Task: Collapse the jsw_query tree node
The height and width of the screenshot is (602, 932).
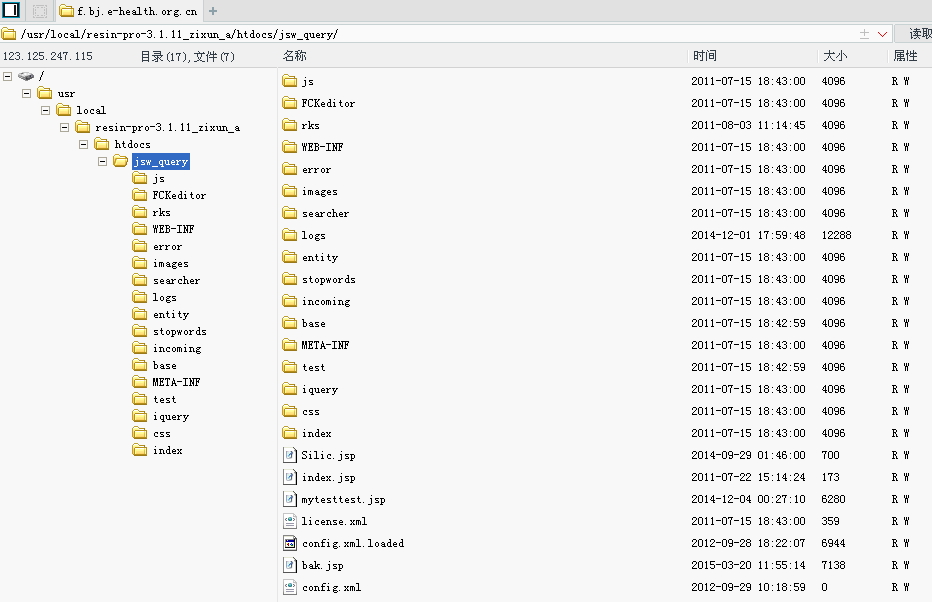Action: coord(103,161)
